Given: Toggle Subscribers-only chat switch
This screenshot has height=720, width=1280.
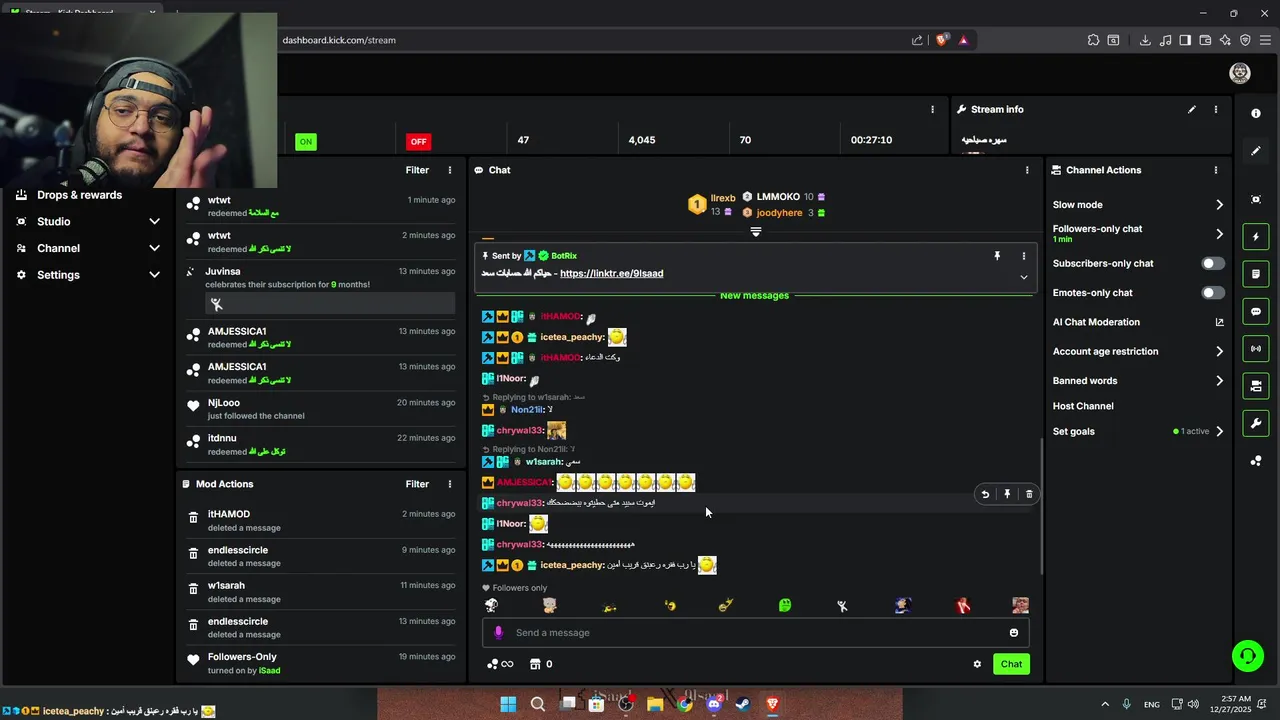Looking at the screenshot, I should (1212, 264).
